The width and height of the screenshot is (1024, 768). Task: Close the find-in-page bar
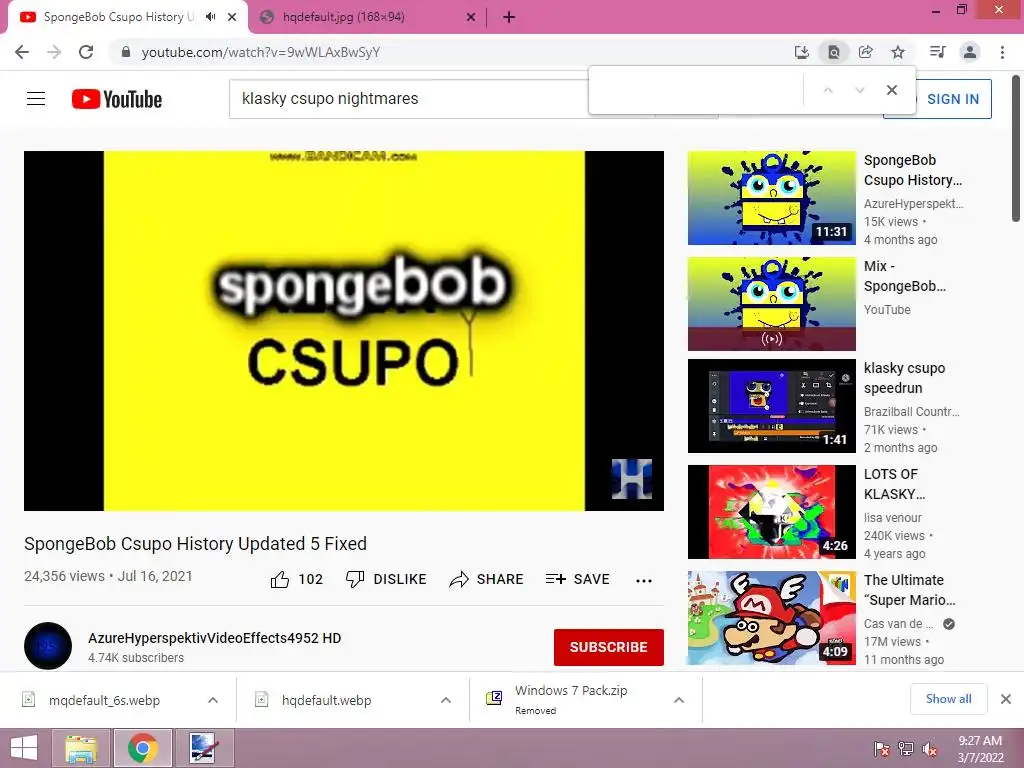tap(891, 90)
